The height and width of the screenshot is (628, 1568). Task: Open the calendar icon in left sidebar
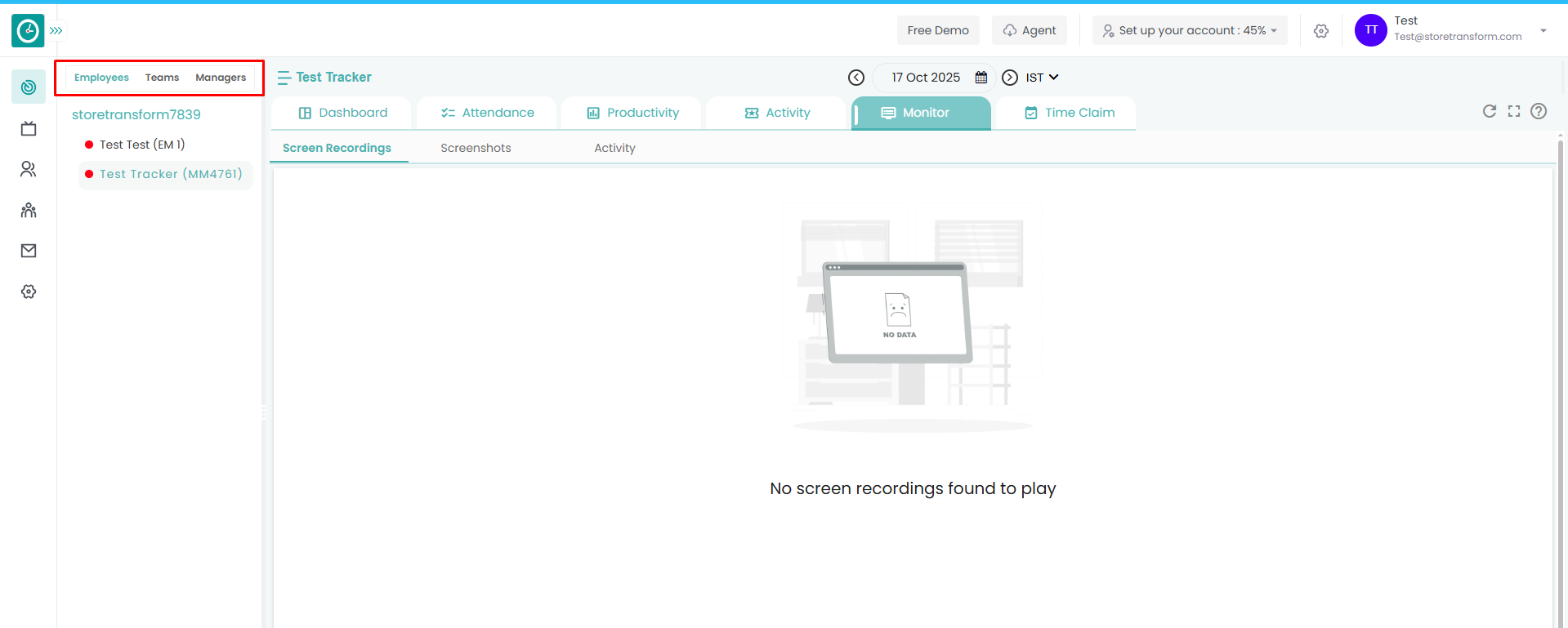29,128
